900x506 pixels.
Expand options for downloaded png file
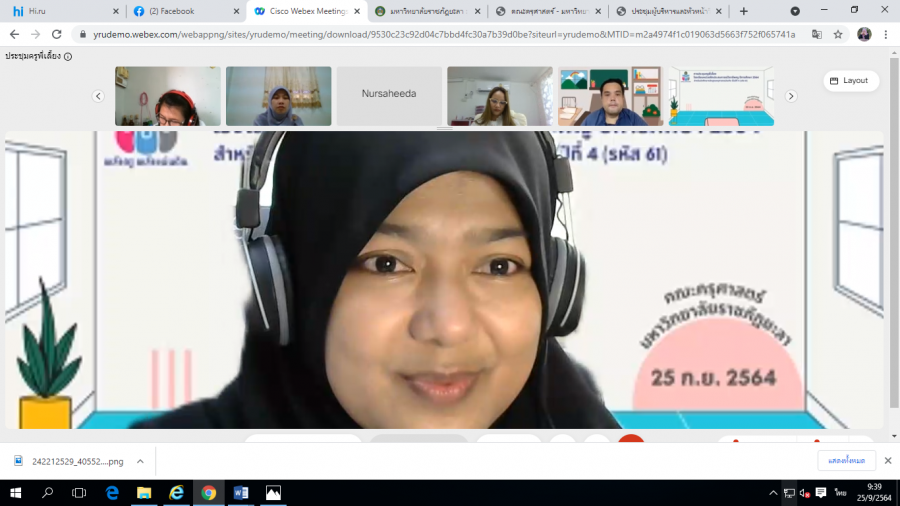[x=140, y=461]
